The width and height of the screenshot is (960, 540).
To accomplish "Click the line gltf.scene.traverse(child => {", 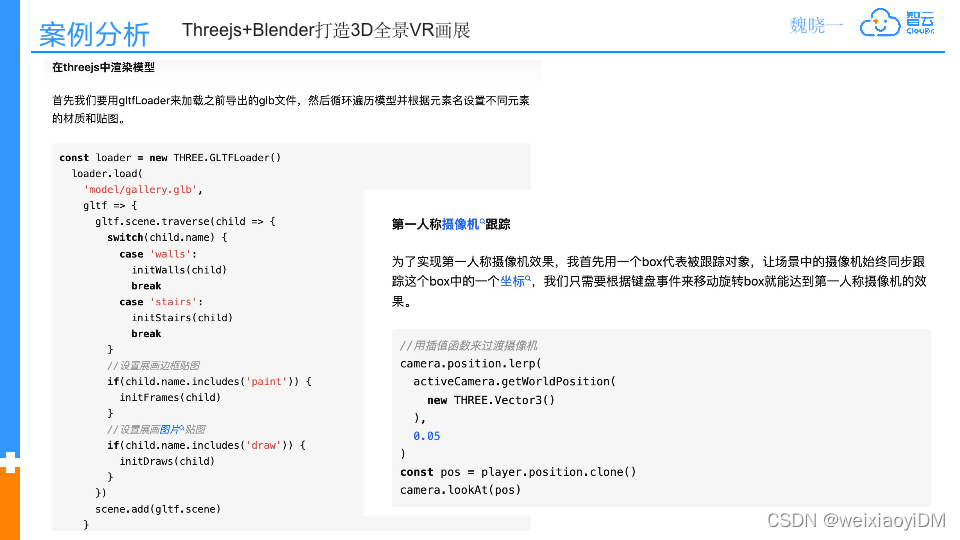I will tap(186, 221).
